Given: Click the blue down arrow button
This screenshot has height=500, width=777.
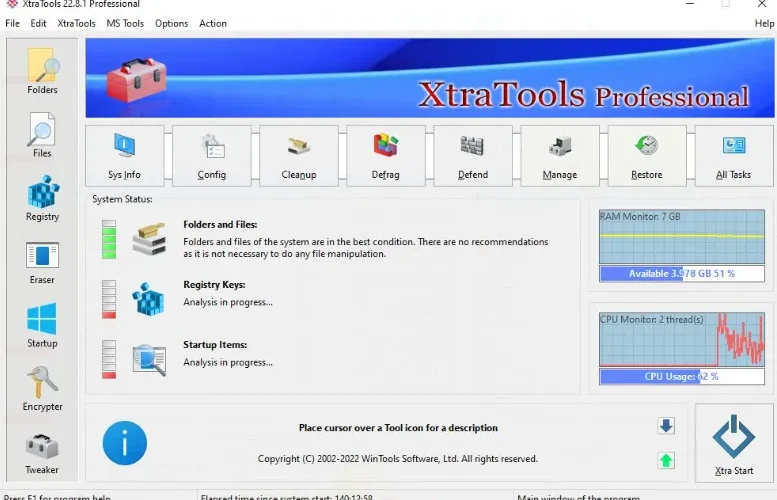Looking at the screenshot, I should coord(666,426).
